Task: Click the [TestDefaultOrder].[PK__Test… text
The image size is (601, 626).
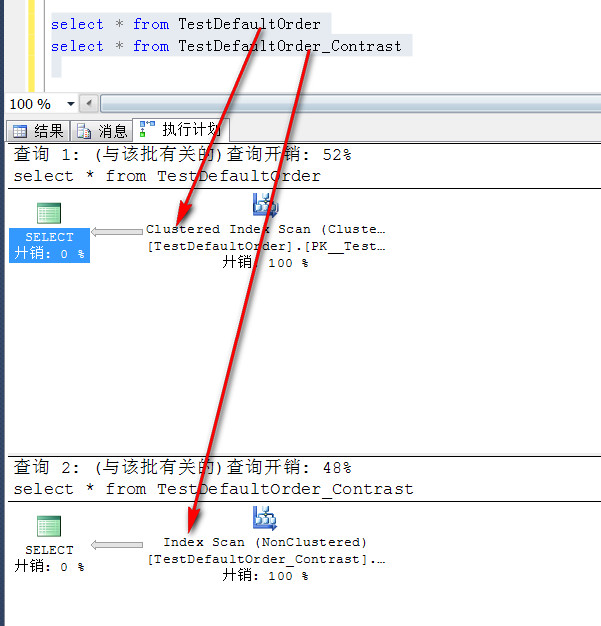Action: click(266, 246)
